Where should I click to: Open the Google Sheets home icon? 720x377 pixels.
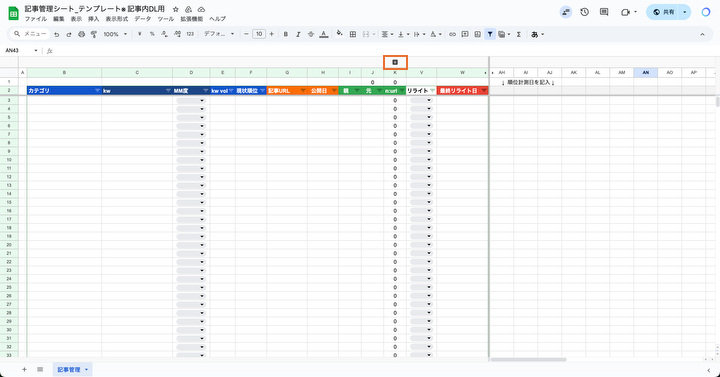tap(13, 13)
